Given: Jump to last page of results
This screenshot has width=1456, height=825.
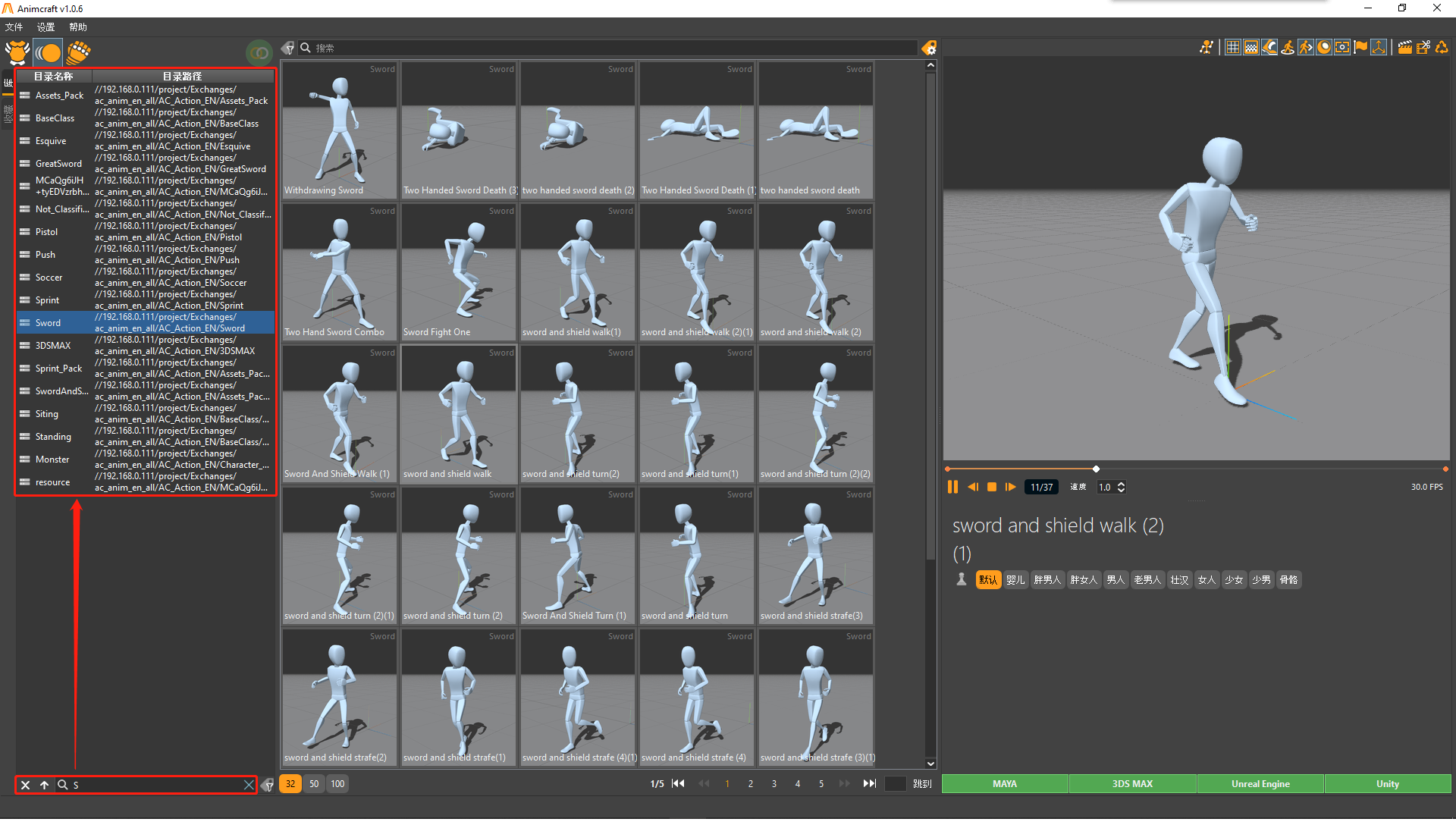Looking at the screenshot, I should point(869,783).
